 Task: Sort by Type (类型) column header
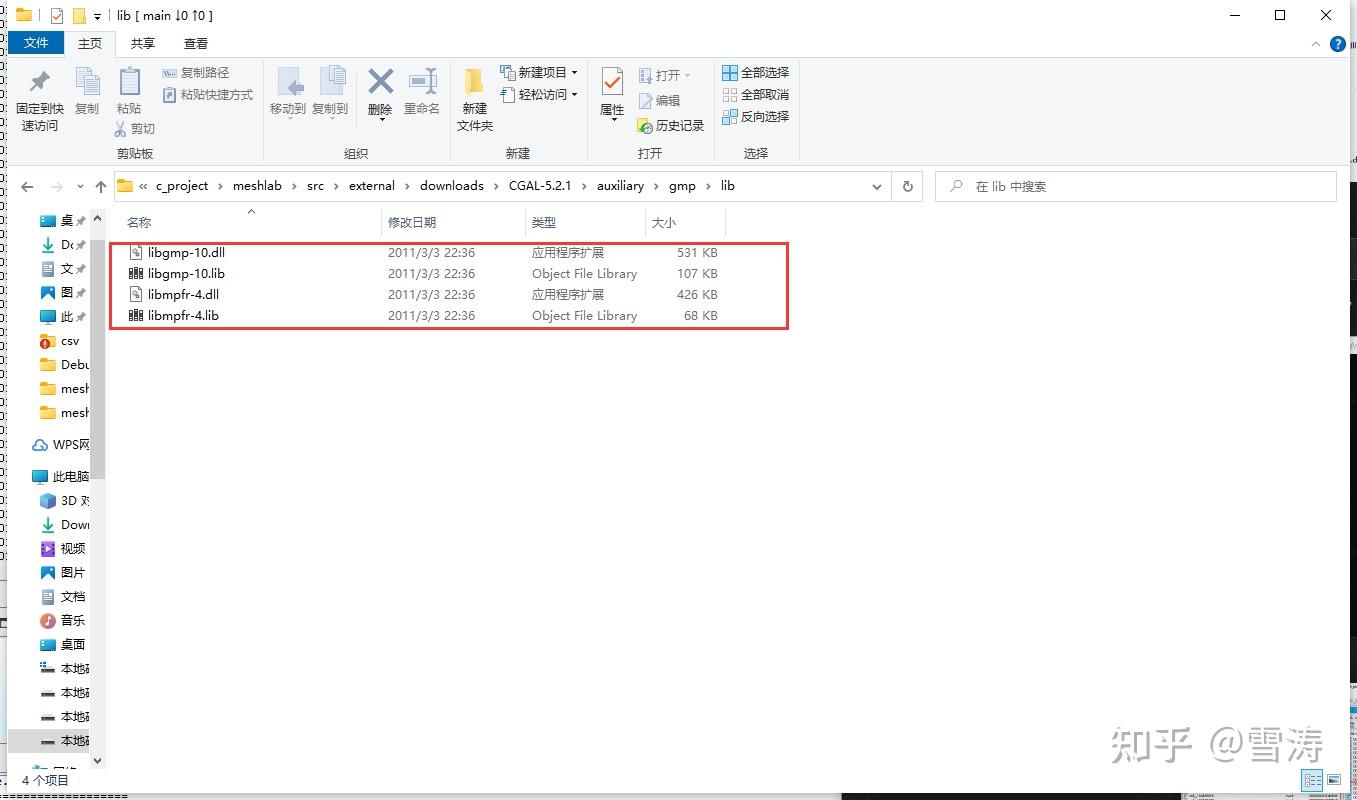tap(544, 222)
